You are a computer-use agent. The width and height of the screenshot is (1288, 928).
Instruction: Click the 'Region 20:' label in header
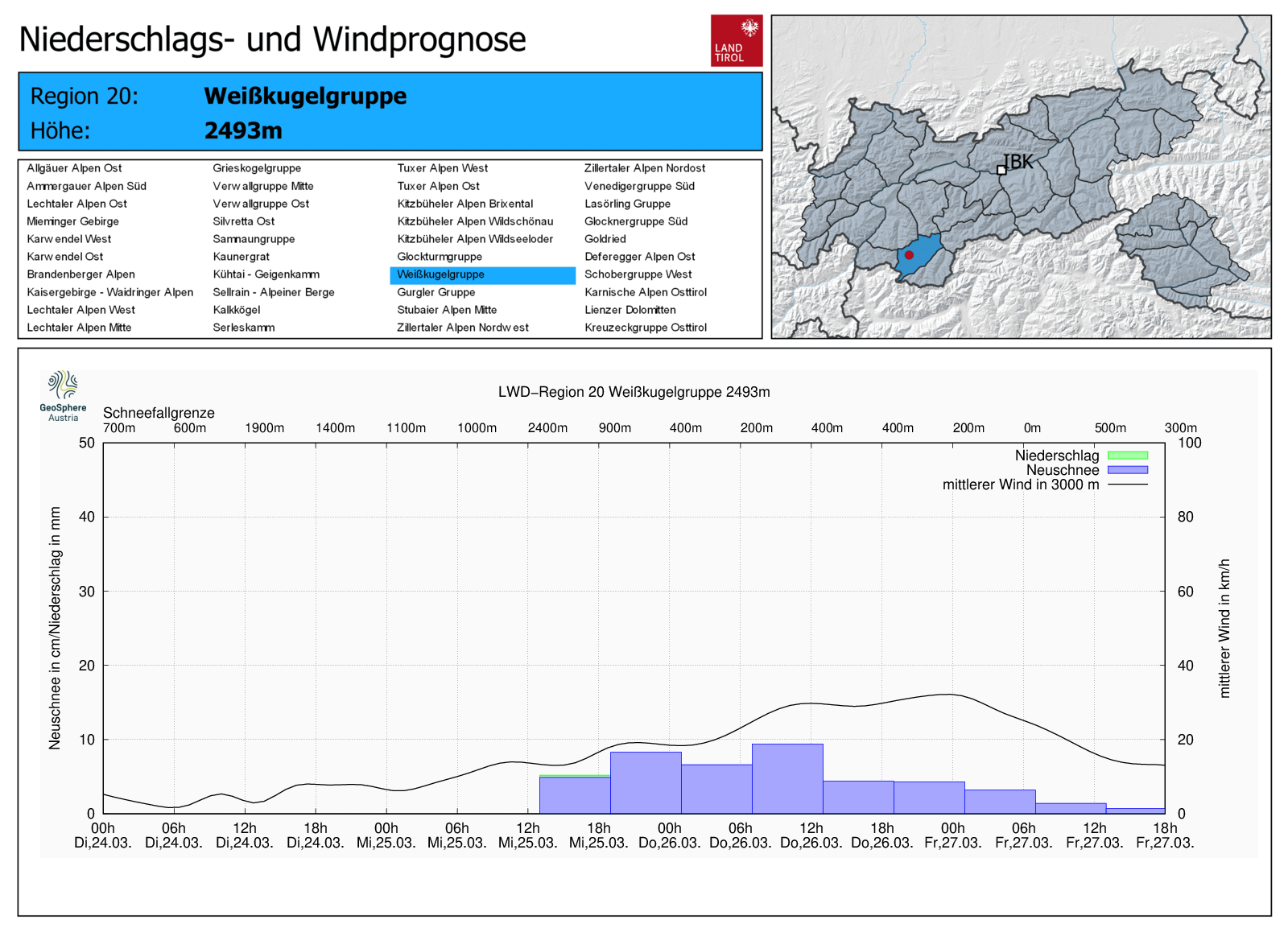(85, 97)
